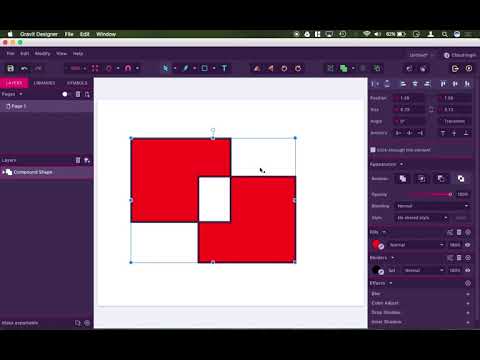This screenshot has width=480, height=360.
Task: Open the Blending mode dropdown
Action: coord(432,206)
